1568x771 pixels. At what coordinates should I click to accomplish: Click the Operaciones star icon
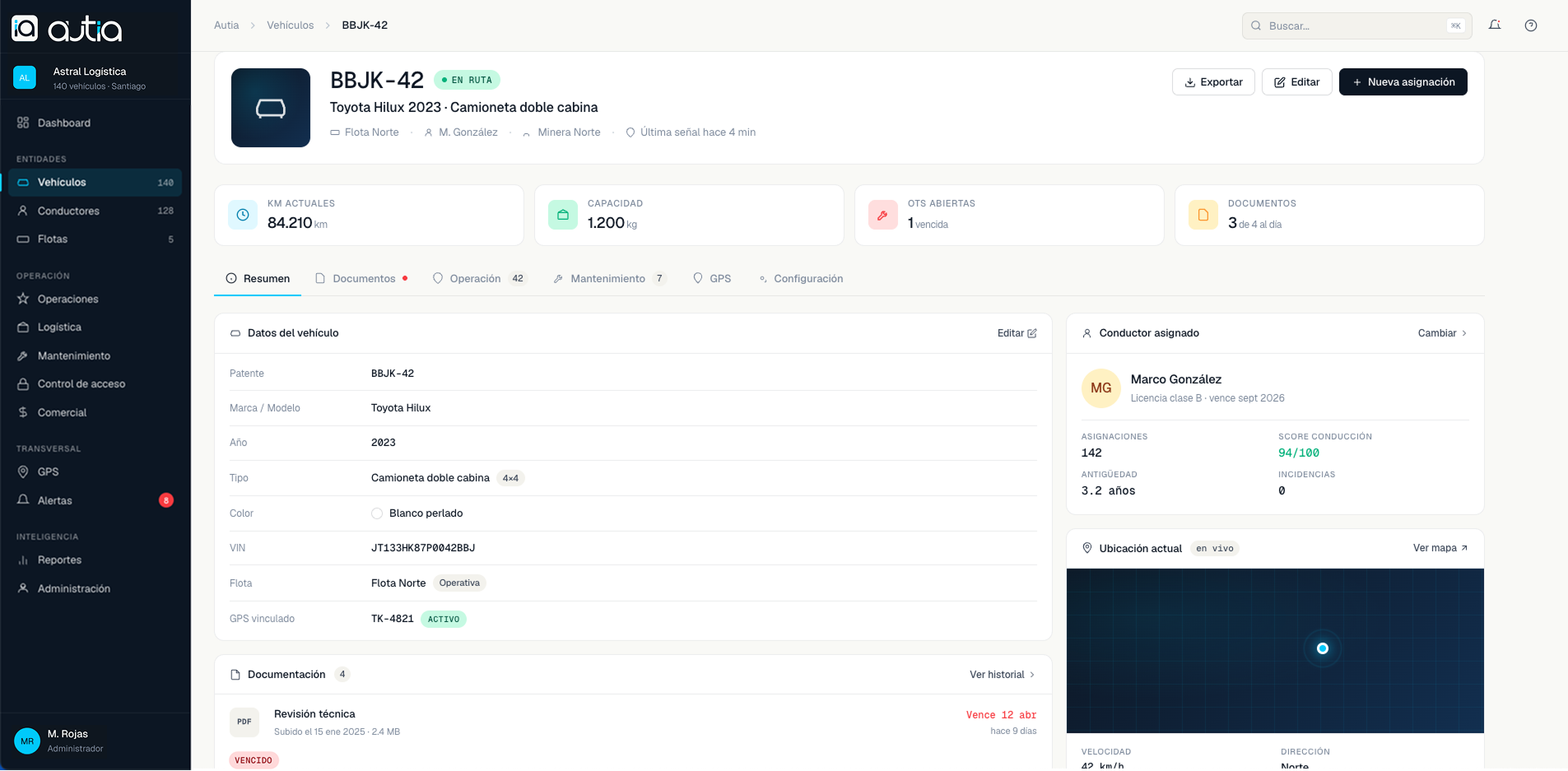coord(23,299)
